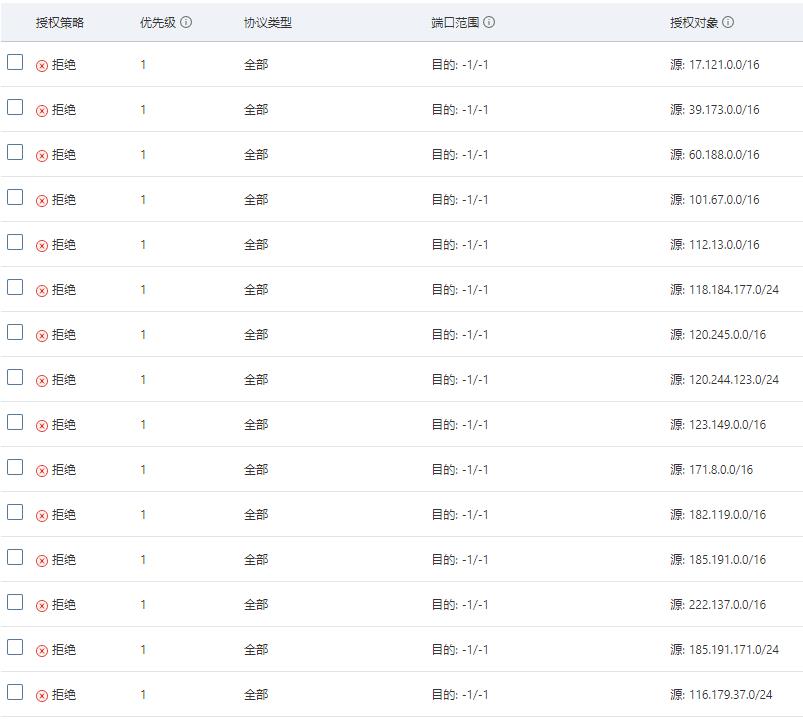Viewport: 803px width, 722px height.
Task: Click the red deny icon in the 123.149.0.0/16 row
Action: click(x=42, y=426)
